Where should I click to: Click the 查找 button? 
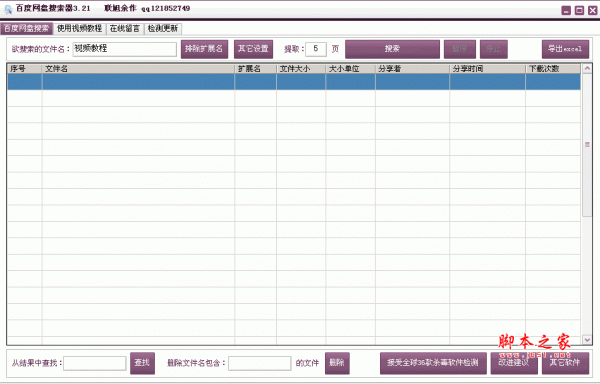142,363
